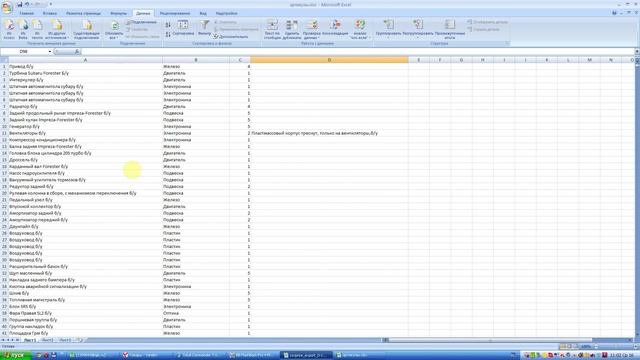Import data with 'Из текста' icon

(x=37, y=30)
